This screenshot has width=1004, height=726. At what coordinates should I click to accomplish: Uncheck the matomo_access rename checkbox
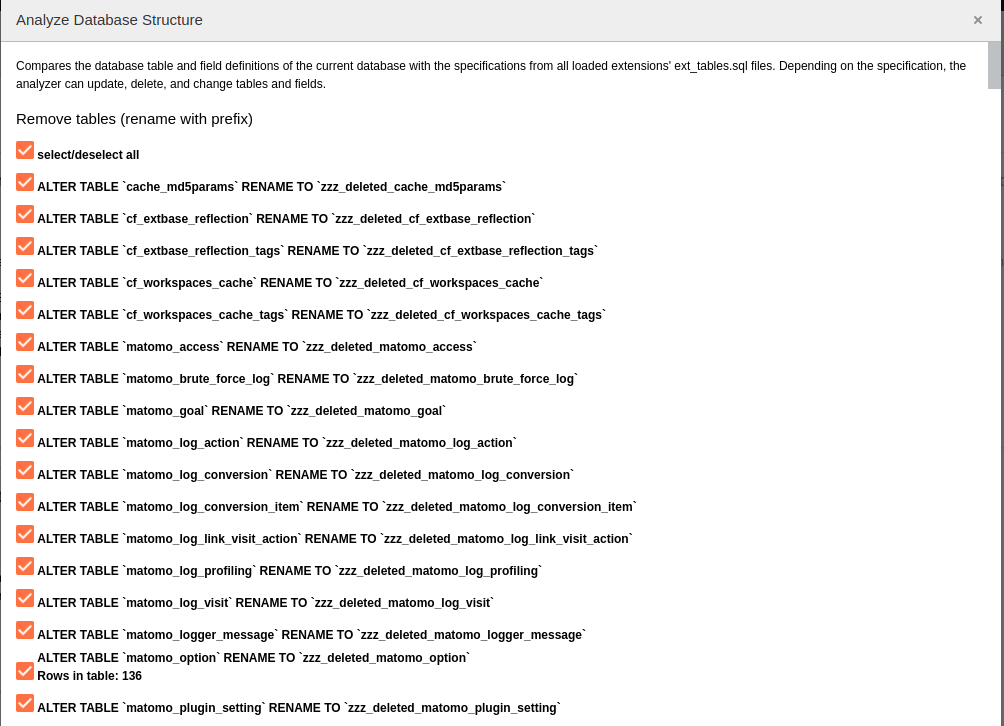pyautogui.click(x=25, y=343)
